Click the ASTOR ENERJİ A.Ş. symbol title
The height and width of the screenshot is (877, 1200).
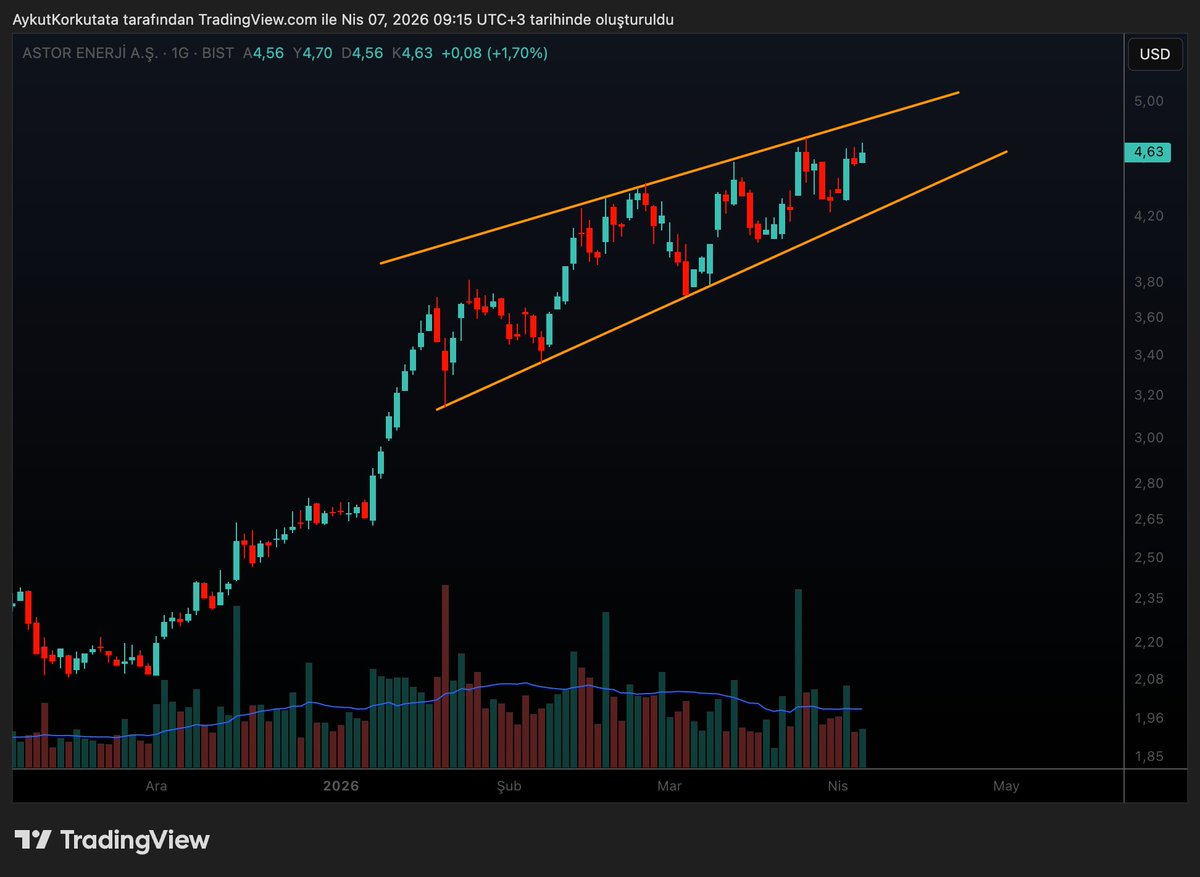(88, 53)
